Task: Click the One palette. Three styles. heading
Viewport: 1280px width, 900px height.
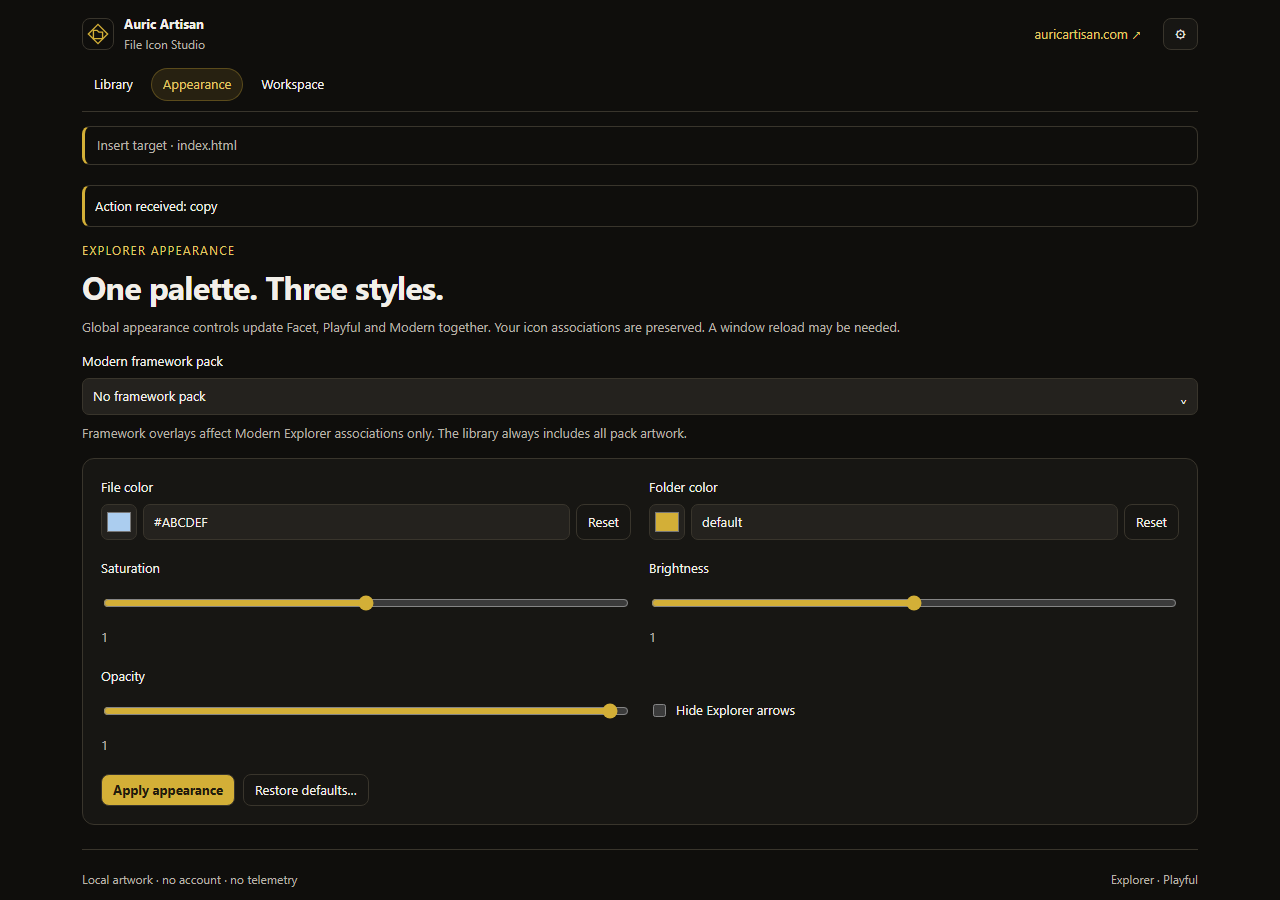Action: [x=263, y=289]
